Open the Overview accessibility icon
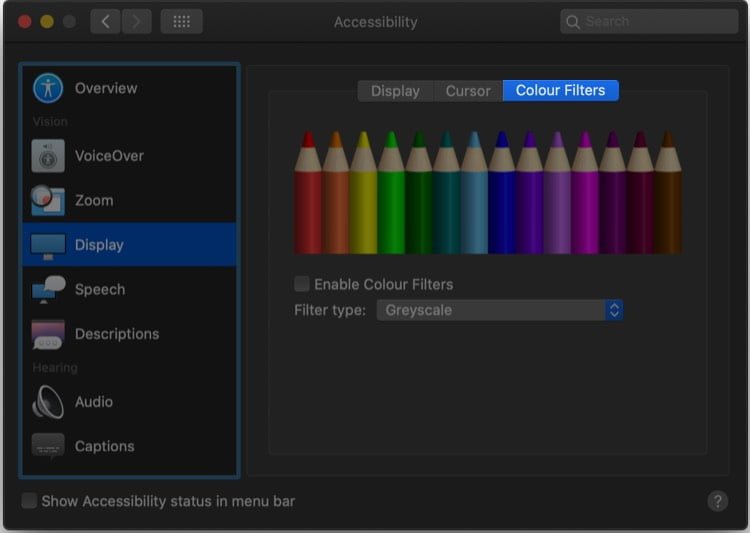The height and width of the screenshot is (533, 750). (48, 88)
